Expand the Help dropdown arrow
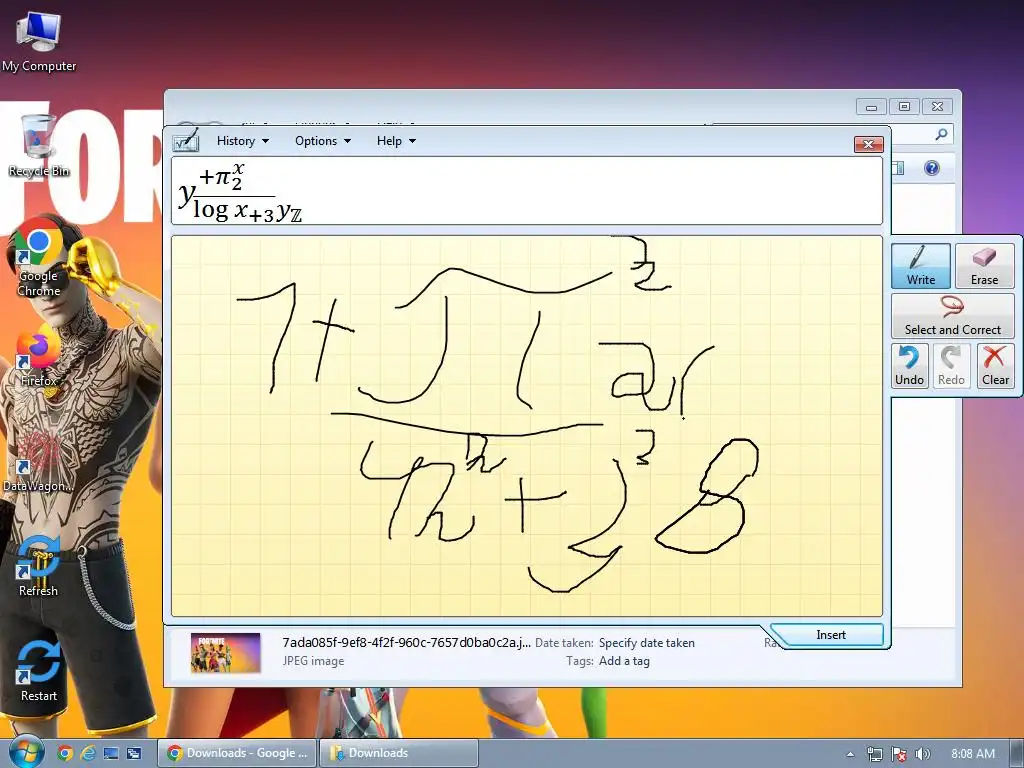The image size is (1024, 768). (412, 141)
